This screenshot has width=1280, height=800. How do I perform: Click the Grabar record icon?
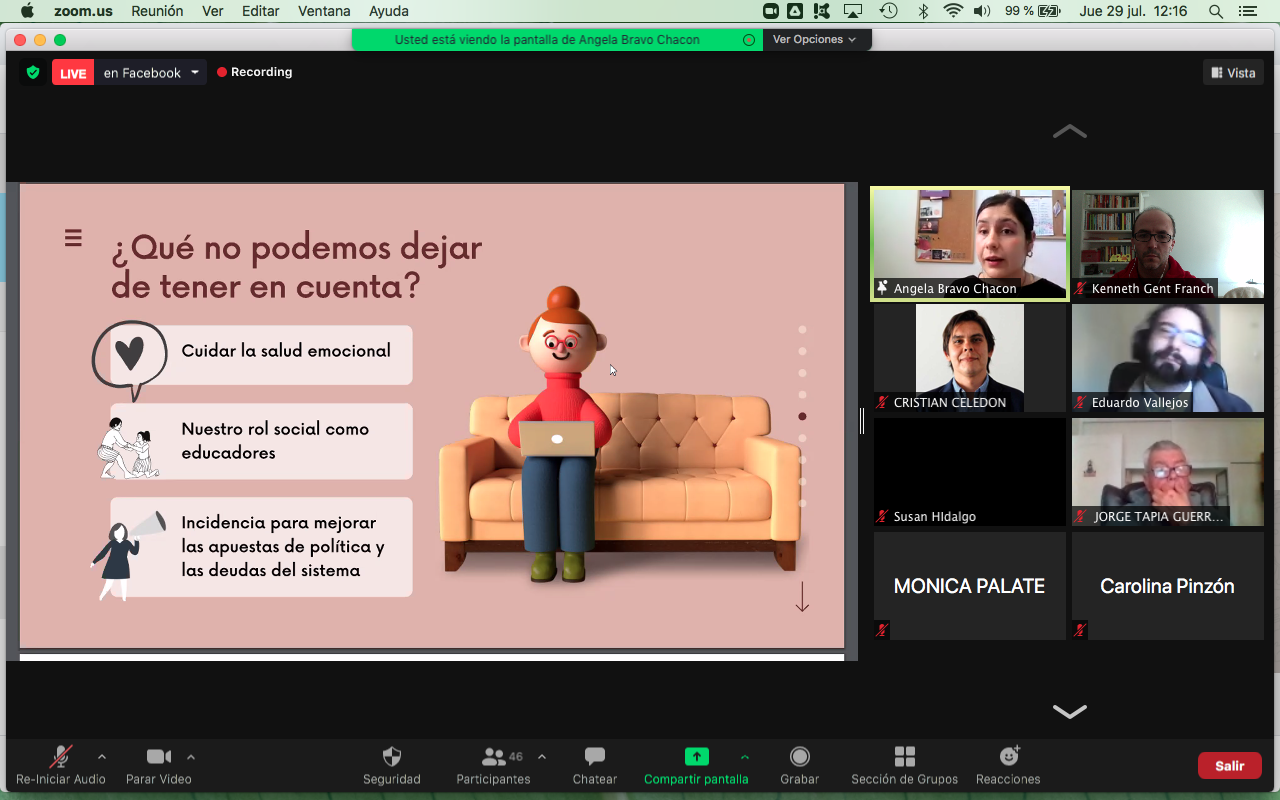point(799,757)
